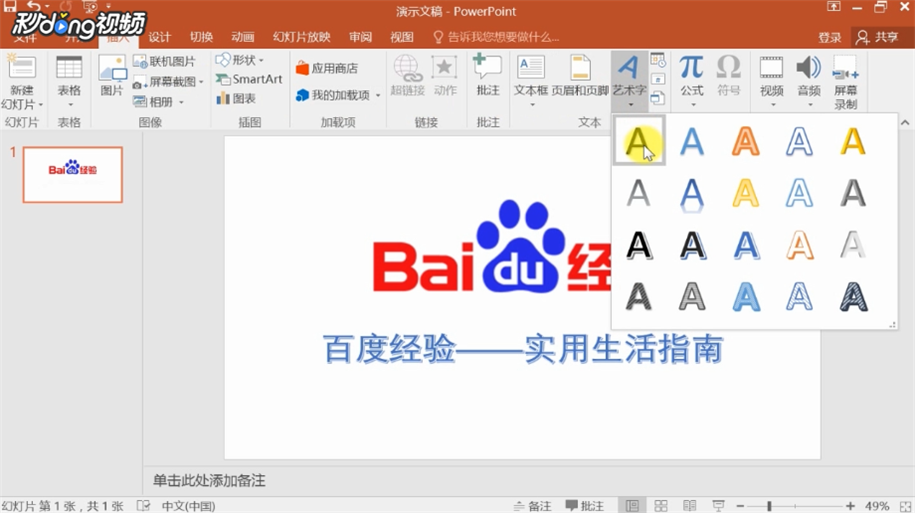Click the zoom out minus button
Viewport: 915px width, 513px height.
click(740, 506)
